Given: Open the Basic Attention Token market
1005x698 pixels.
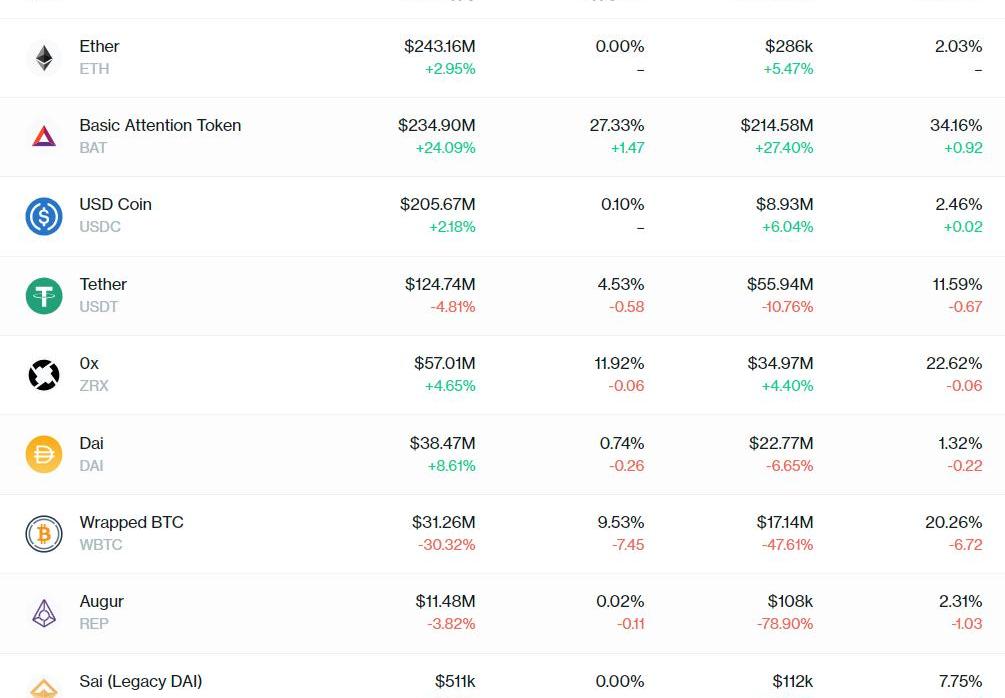Looking at the screenshot, I should coord(160,126).
